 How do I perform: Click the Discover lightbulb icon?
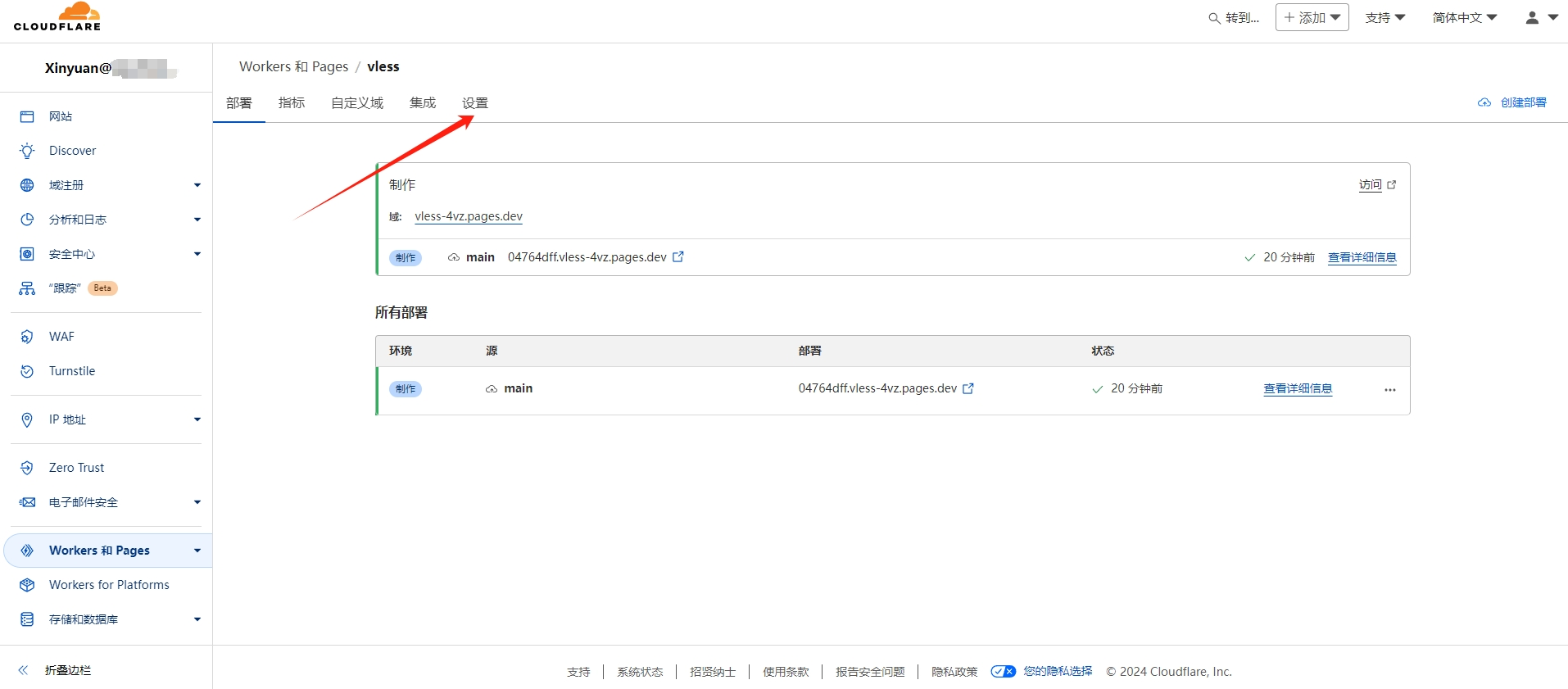click(27, 151)
